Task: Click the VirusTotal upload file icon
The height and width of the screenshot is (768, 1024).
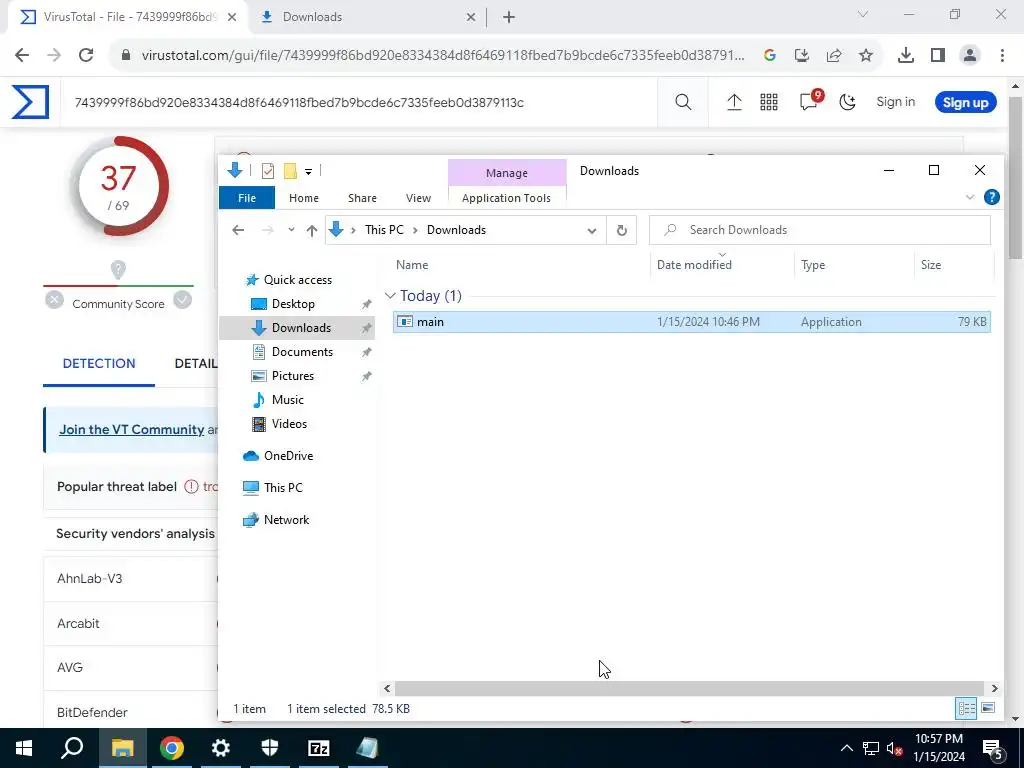Action: 734,102
